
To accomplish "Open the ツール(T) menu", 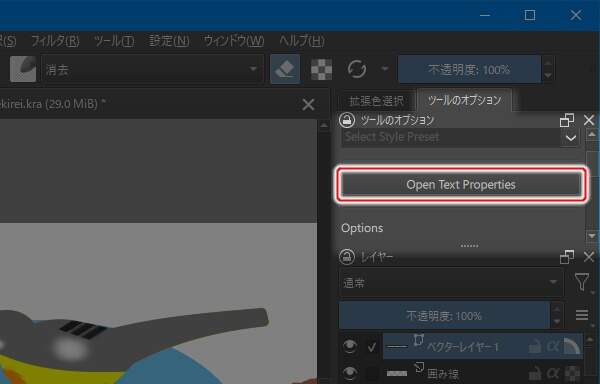I will (114, 41).
